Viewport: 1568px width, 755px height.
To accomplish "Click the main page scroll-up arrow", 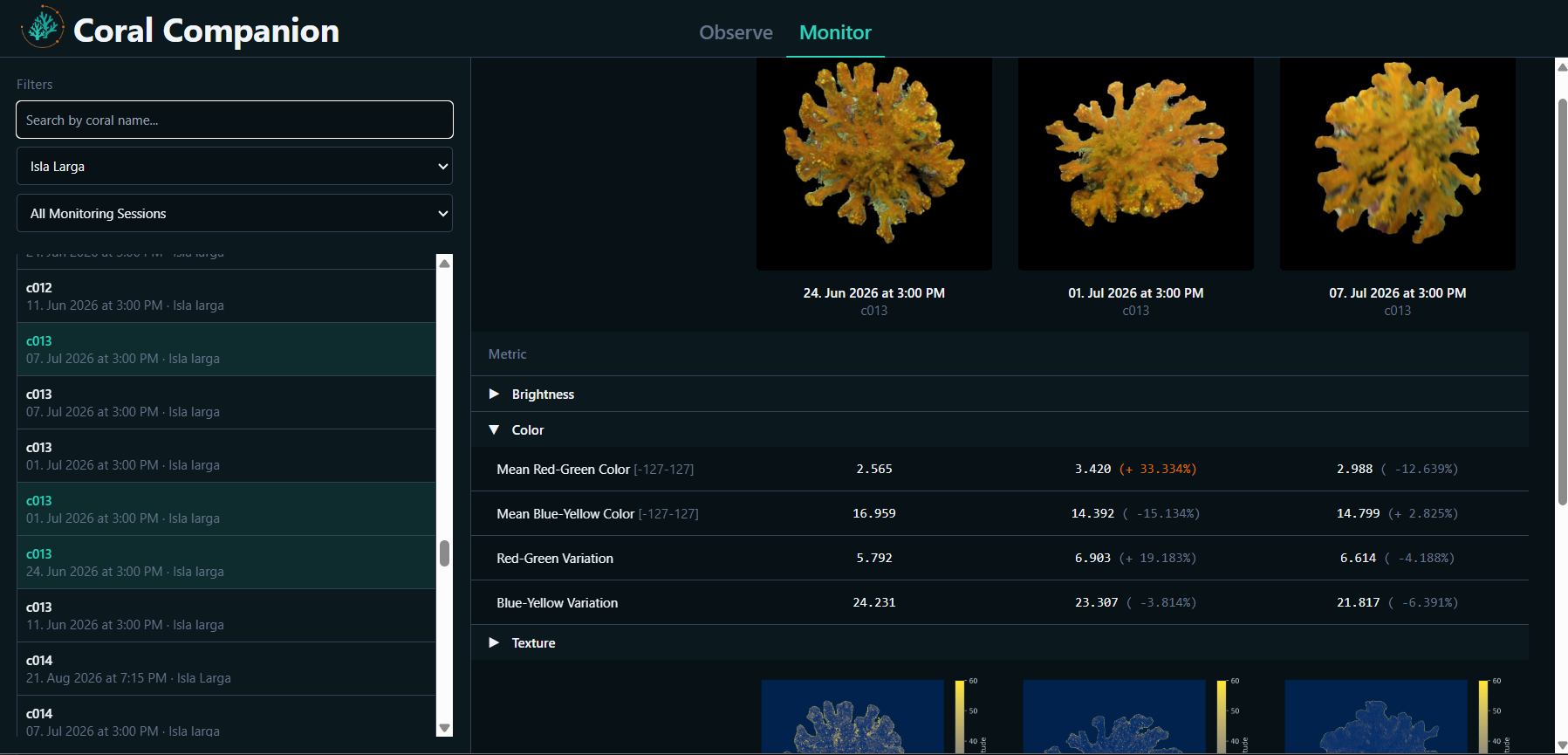I will (1562, 66).
